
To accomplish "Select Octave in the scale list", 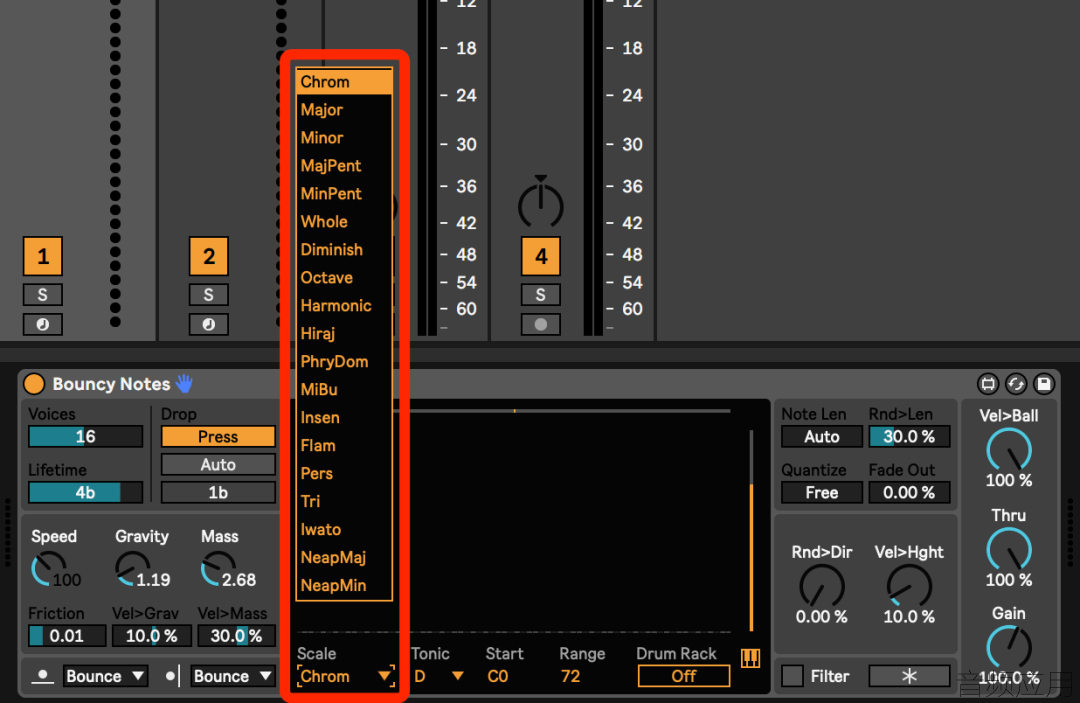I will (x=344, y=278).
